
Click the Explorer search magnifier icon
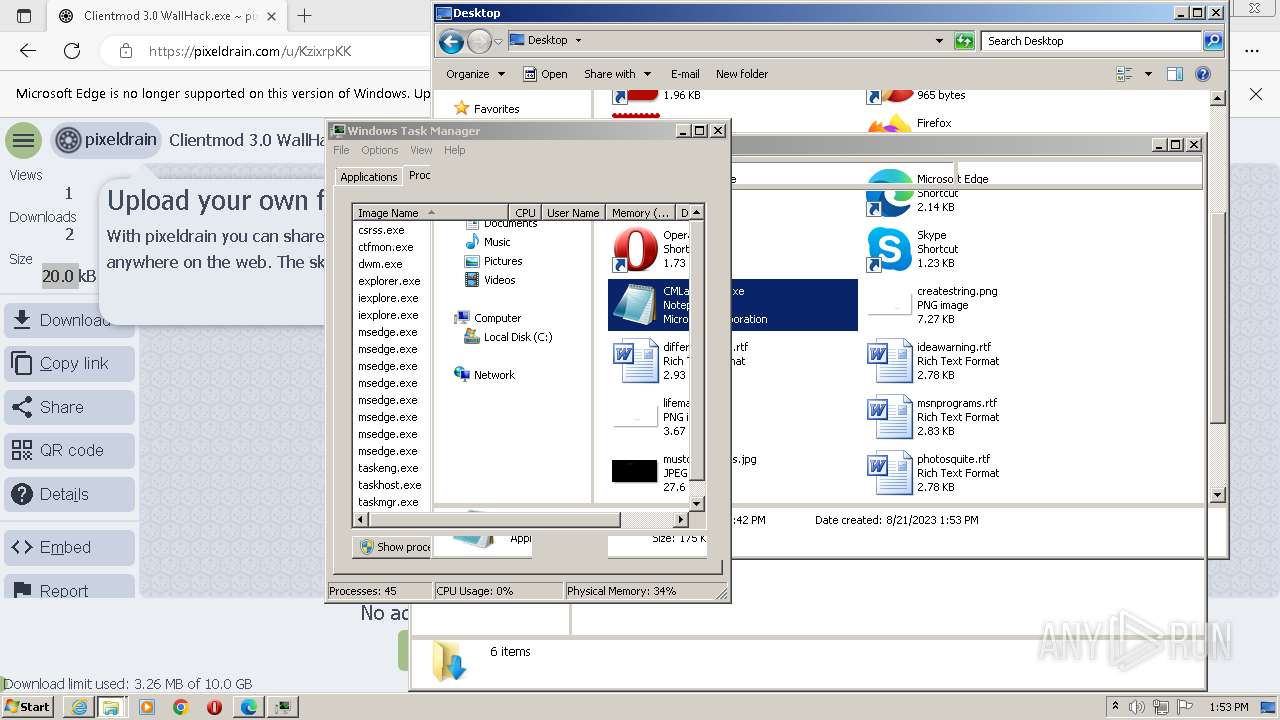[x=1213, y=41]
